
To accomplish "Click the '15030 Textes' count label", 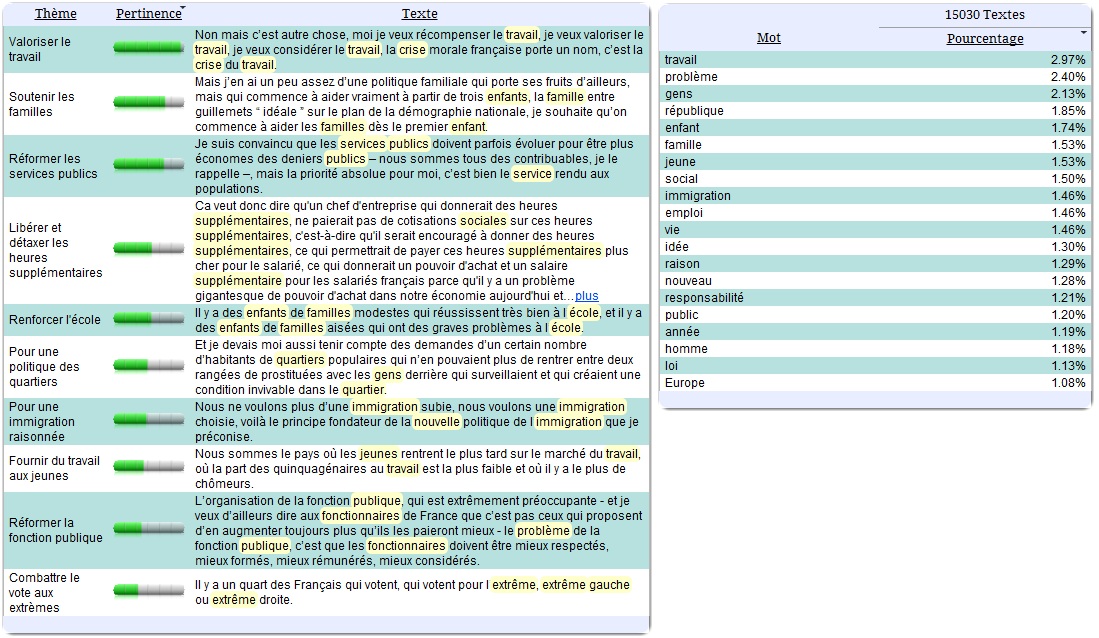I will (x=984, y=15).
